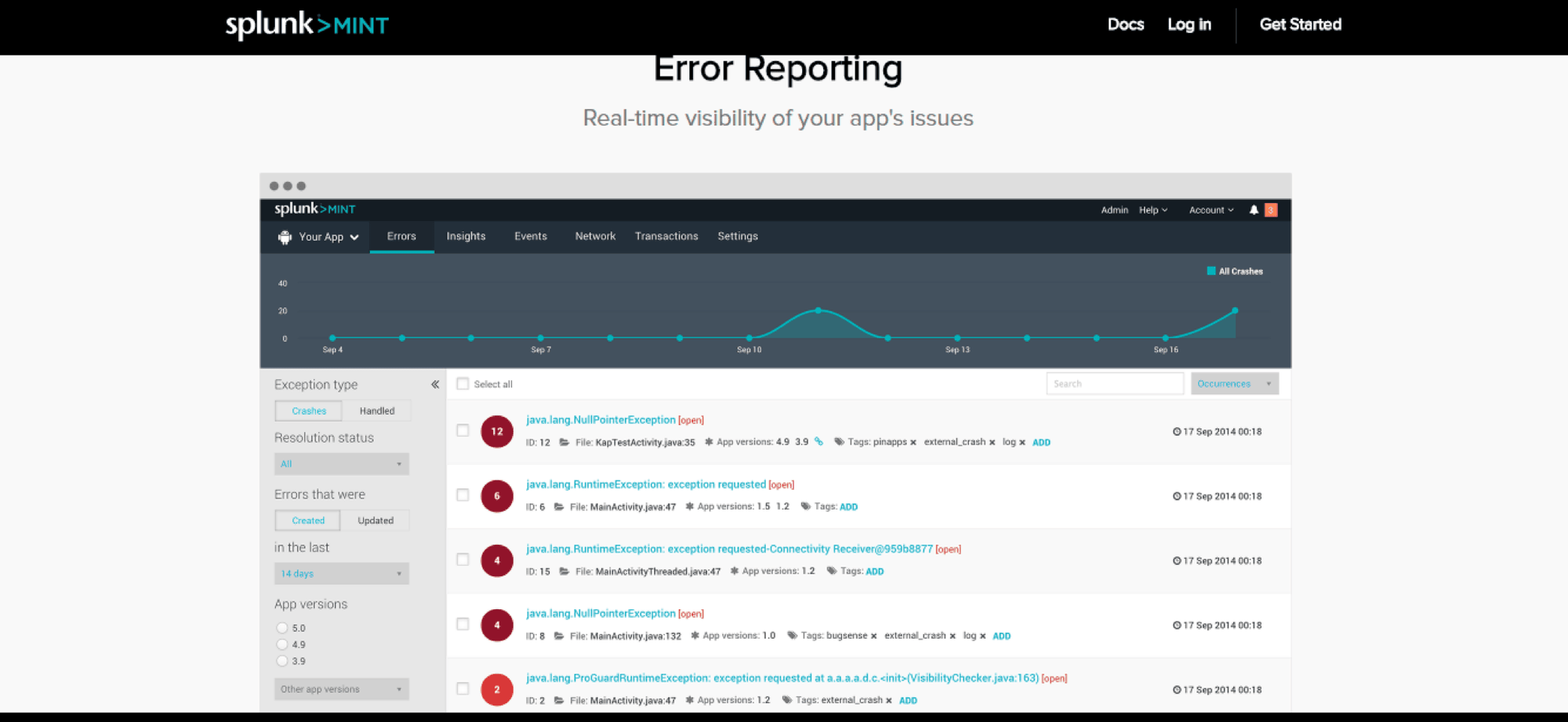The width and height of the screenshot is (1568, 722).
Task: Select the Crashes exception type button
Action: pos(309,411)
